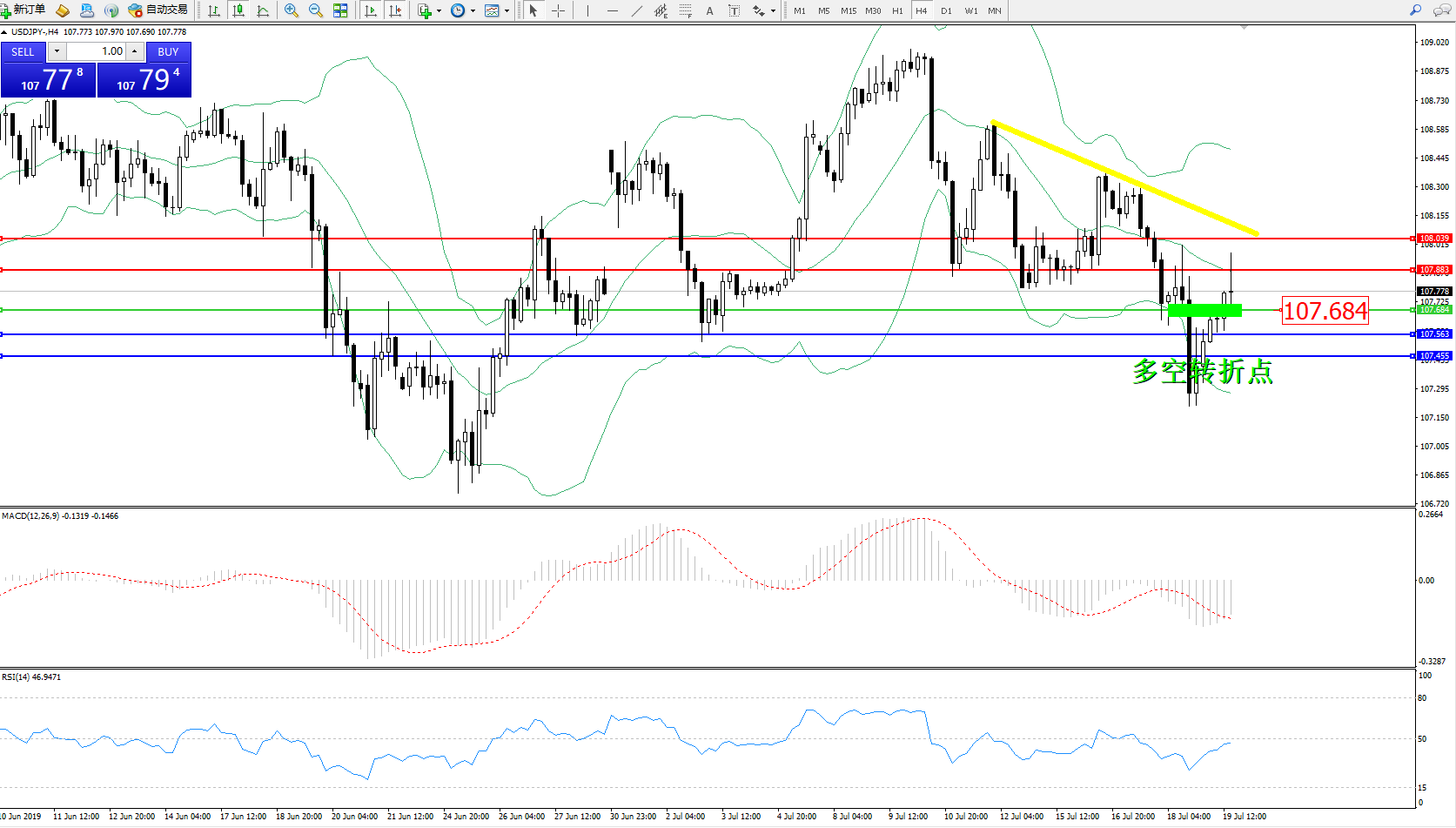1456x828 pixels.
Task: Select the Crosshair cursor tool
Action: (559, 10)
